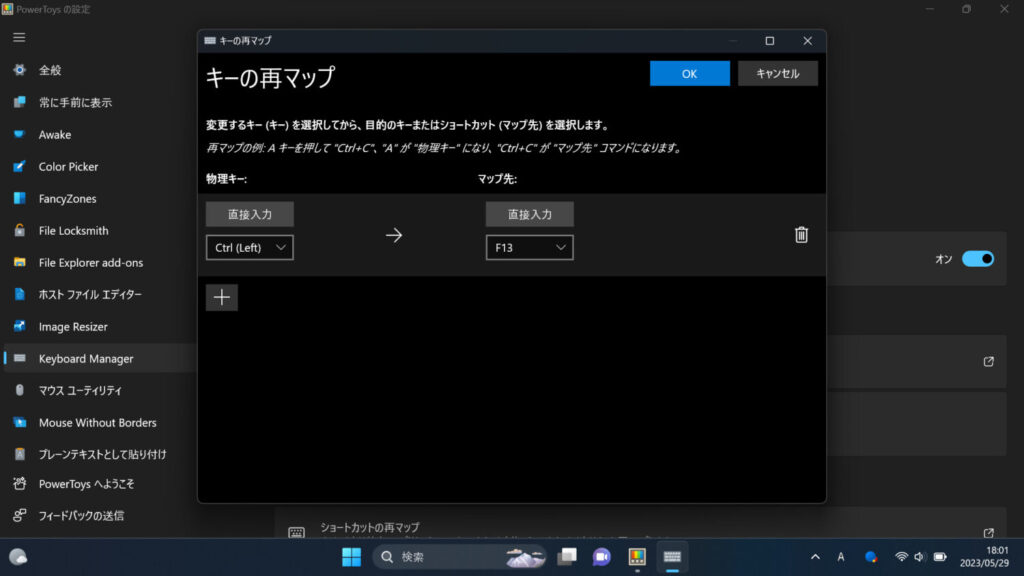The width and height of the screenshot is (1024, 576).
Task: Open external link icon beside ショートカットの再マップ
Action: click(x=989, y=532)
